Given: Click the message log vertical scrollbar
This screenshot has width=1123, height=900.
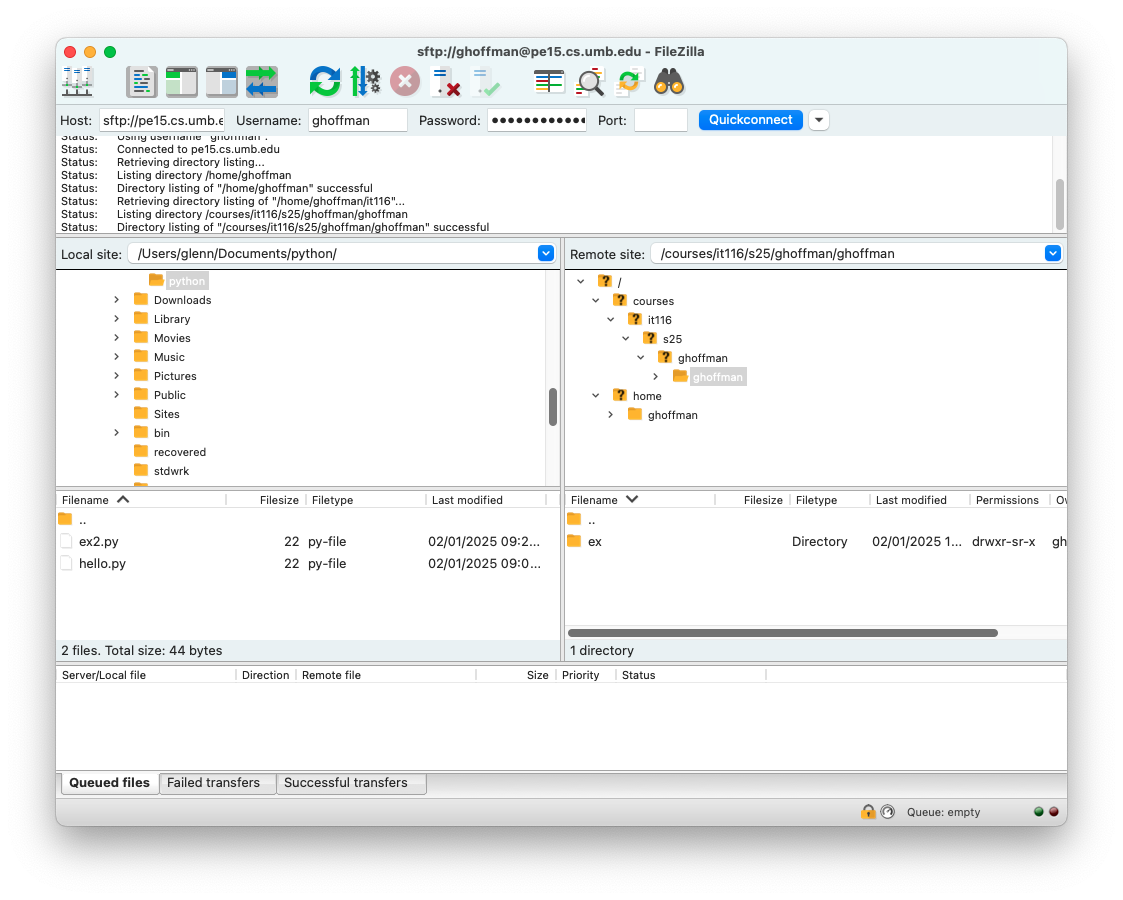Looking at the screenshot, I should tap(1059, 203).
